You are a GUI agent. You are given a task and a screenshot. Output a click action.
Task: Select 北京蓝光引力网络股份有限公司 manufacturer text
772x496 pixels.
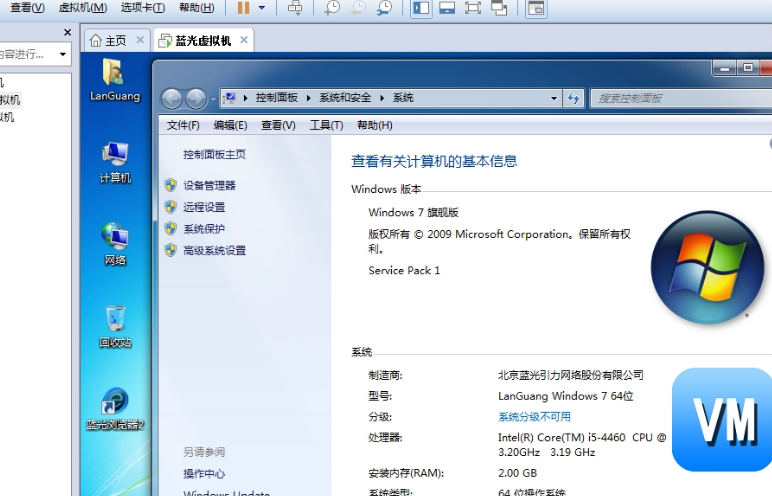[x=571, y=375]
